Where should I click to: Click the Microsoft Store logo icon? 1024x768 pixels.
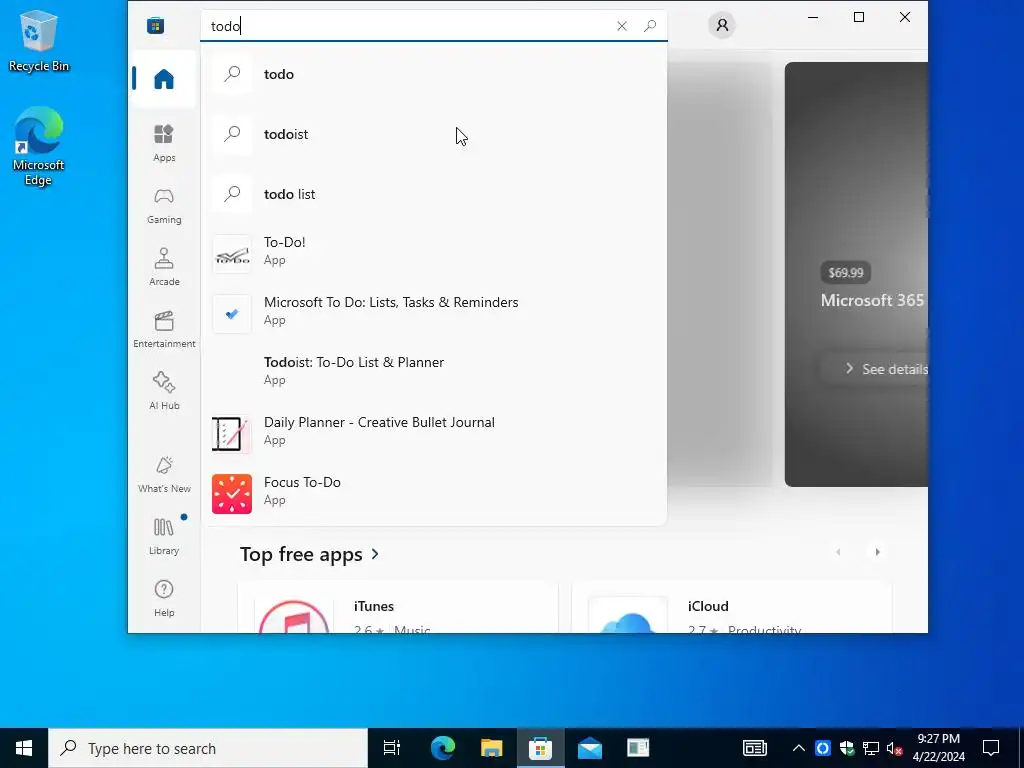click(x=155, y=25)
